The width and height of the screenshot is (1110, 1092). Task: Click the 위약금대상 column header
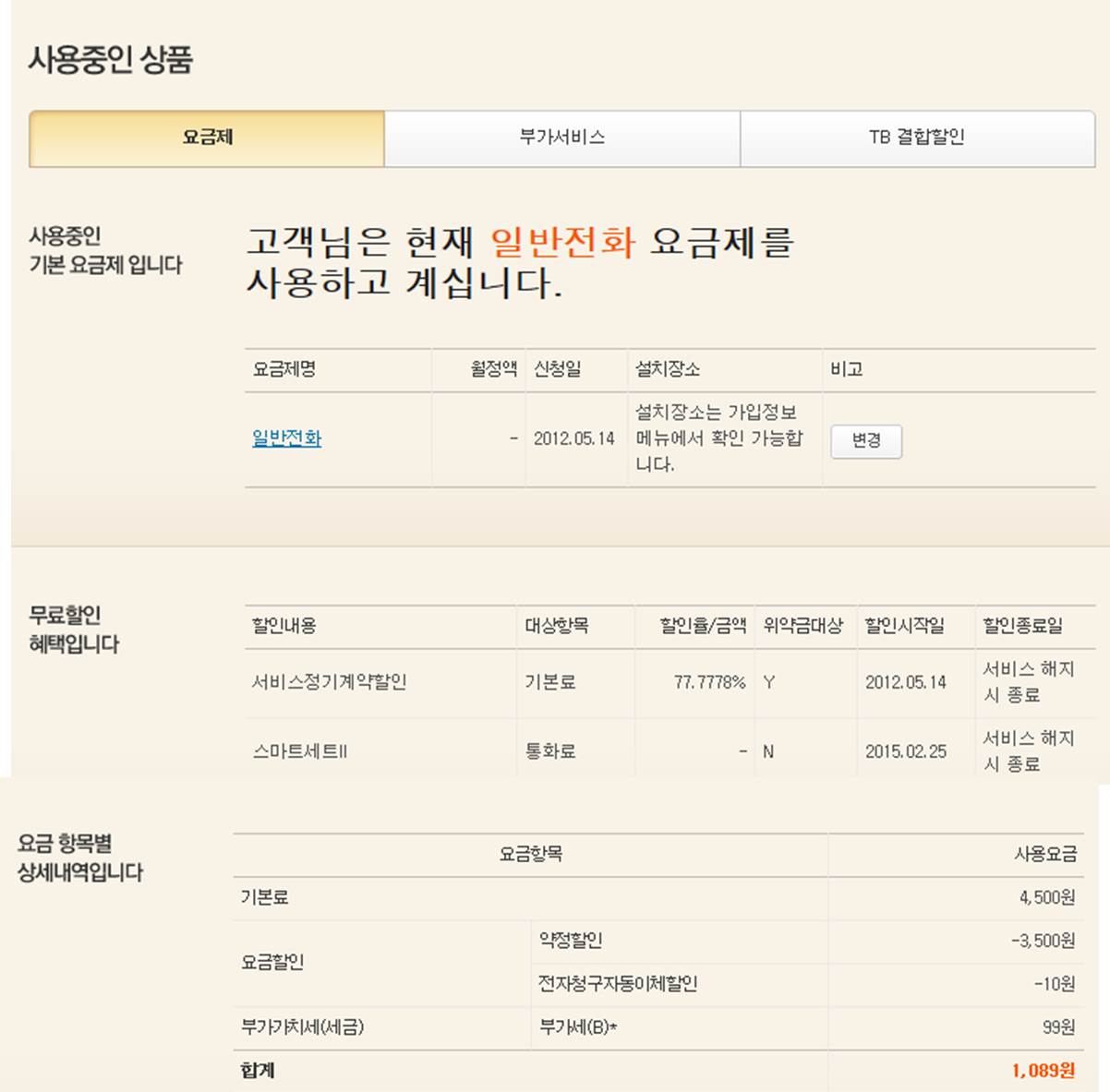click(802, 626)
